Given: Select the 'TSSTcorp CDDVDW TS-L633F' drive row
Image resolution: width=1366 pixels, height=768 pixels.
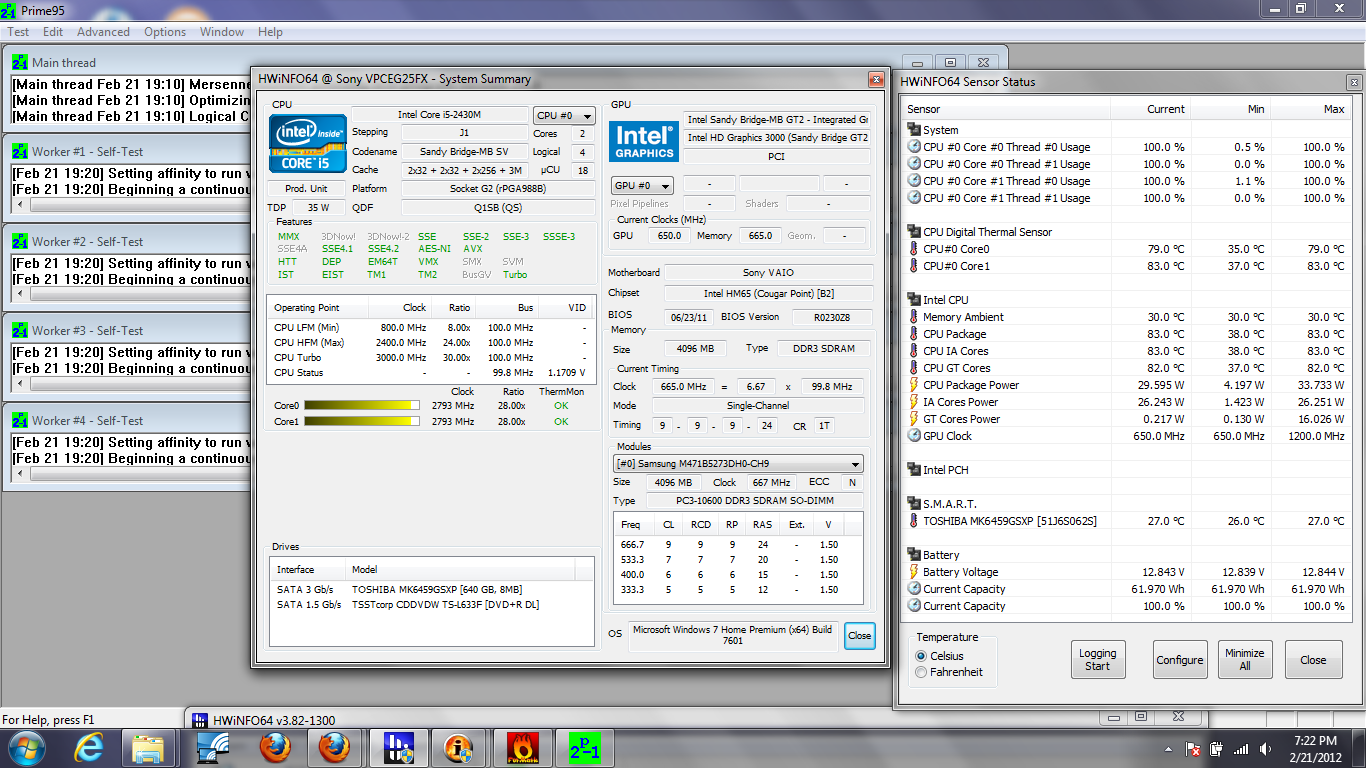Looking at the screenshot, I should tap(432, 605).
